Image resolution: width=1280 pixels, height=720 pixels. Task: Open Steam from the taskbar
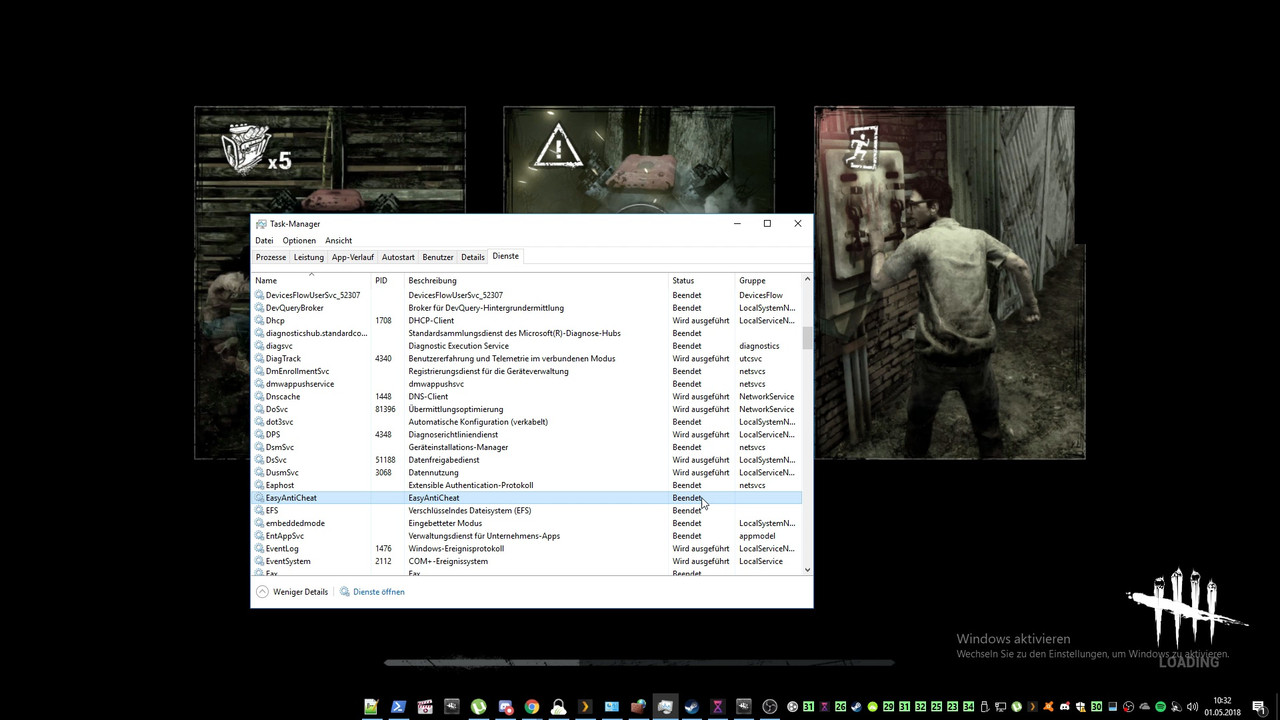tap(691, 707)
